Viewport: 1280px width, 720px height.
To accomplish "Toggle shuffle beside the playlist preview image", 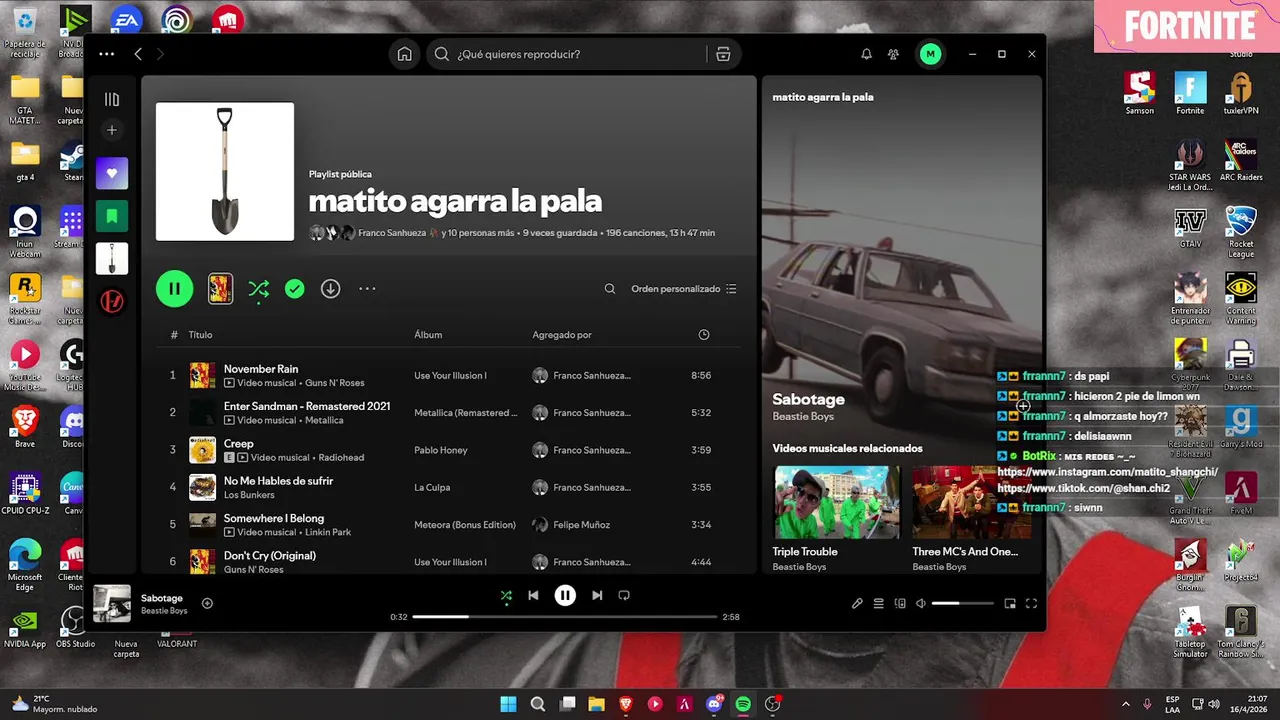I will [x=259, y=289].
